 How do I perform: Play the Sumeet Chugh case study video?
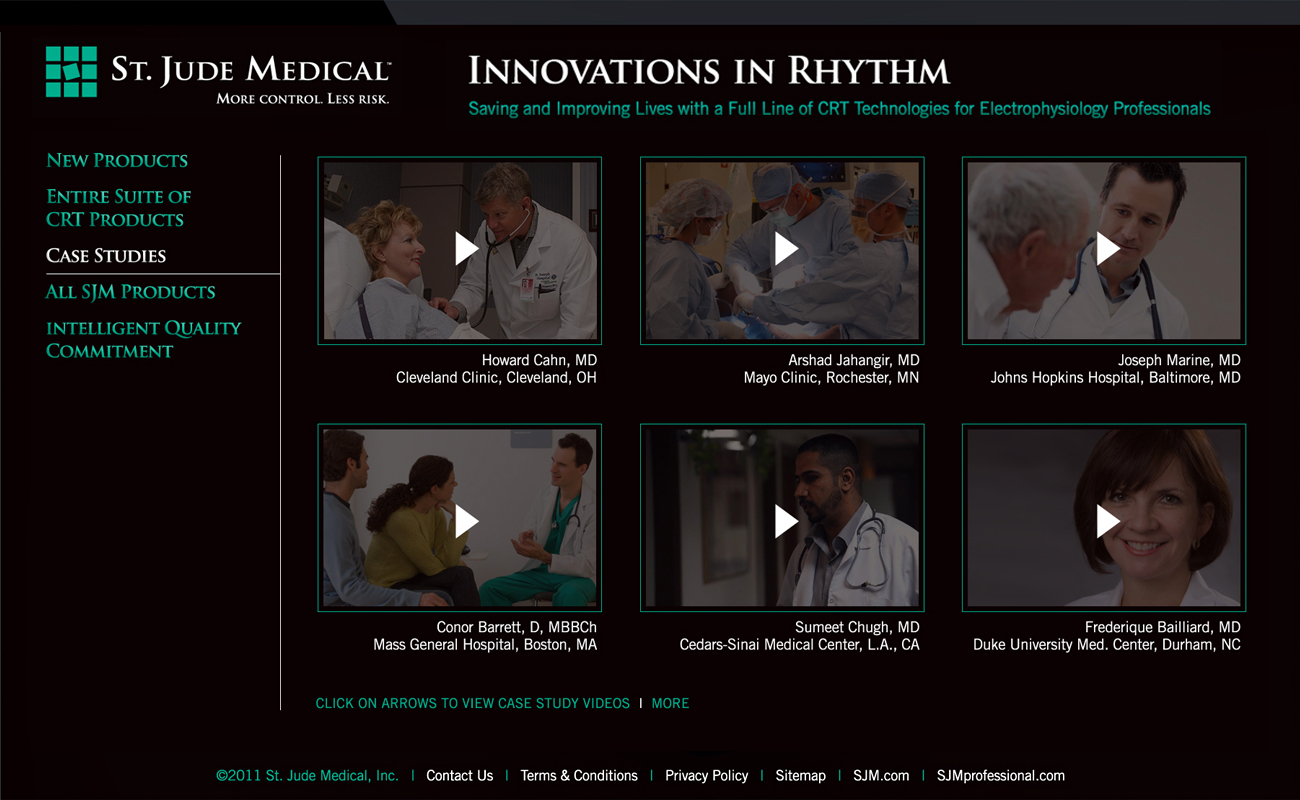point(786,521)
